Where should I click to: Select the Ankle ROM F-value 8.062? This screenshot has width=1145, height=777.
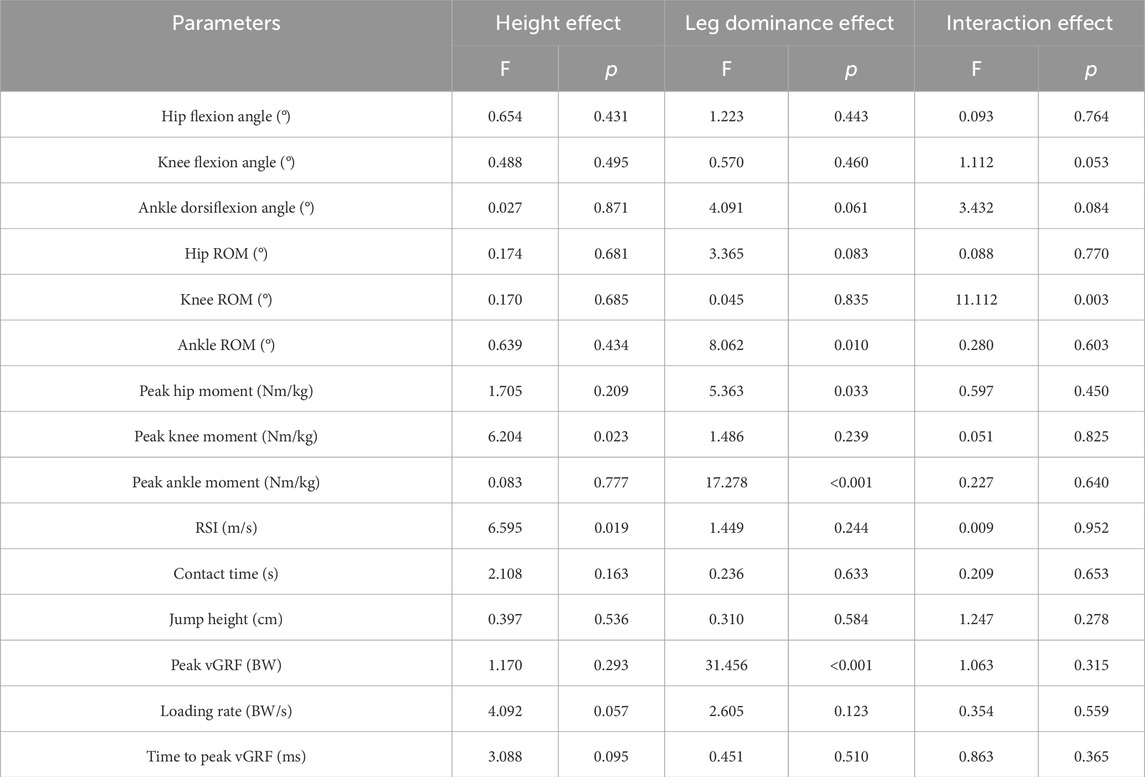click(726, 346)
